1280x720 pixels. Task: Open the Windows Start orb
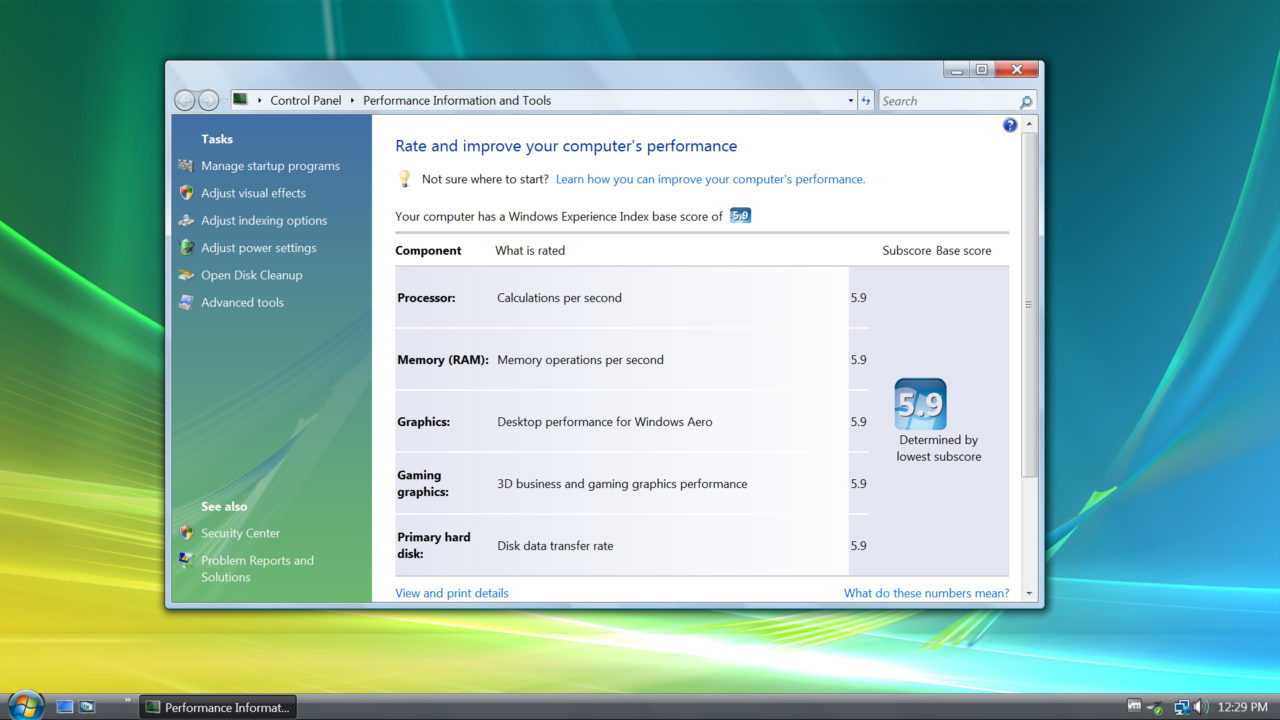pos(26,705)
